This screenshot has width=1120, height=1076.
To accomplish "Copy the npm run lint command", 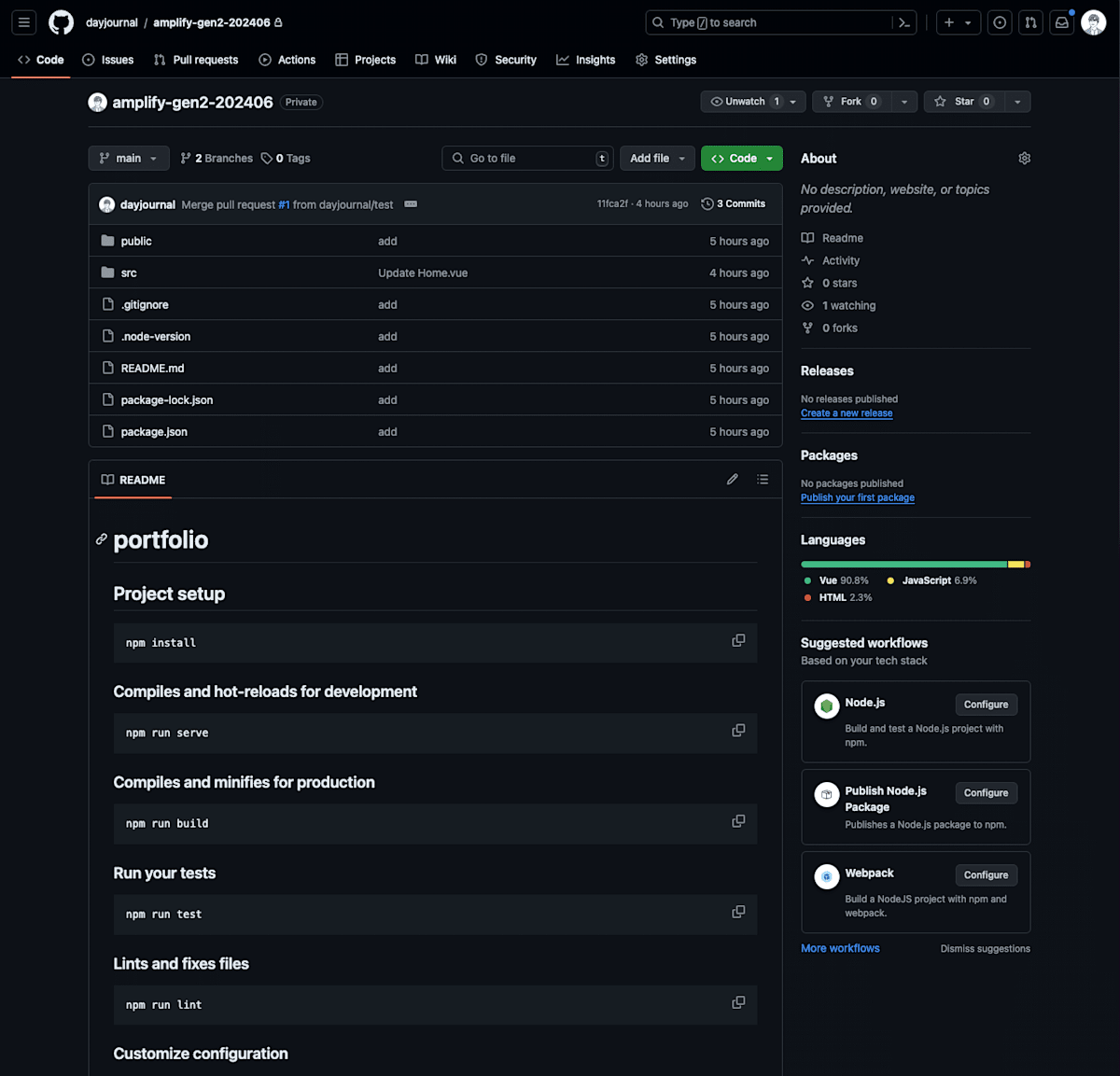I will pos(738,1002).
